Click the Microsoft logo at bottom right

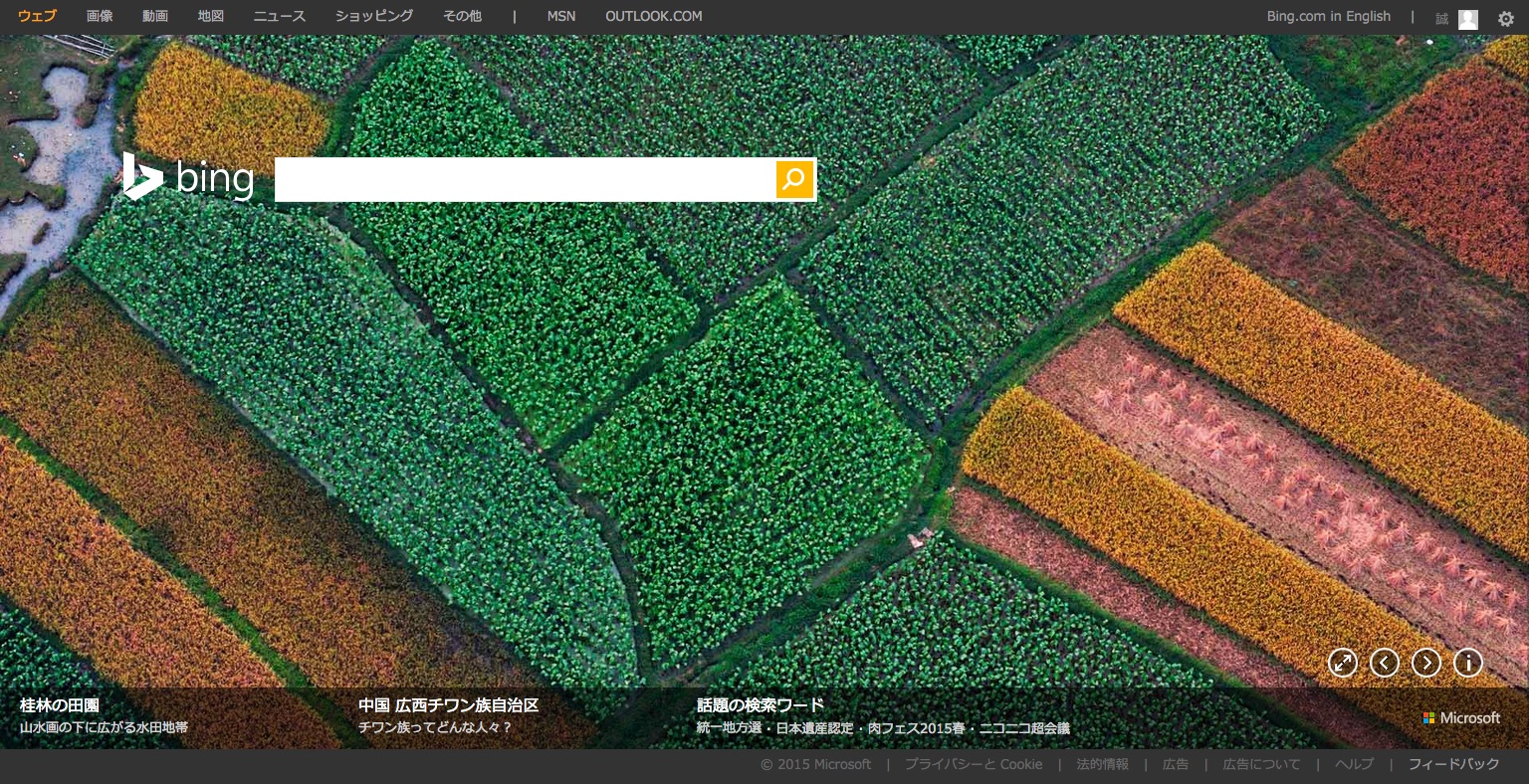pos(1461,717)
